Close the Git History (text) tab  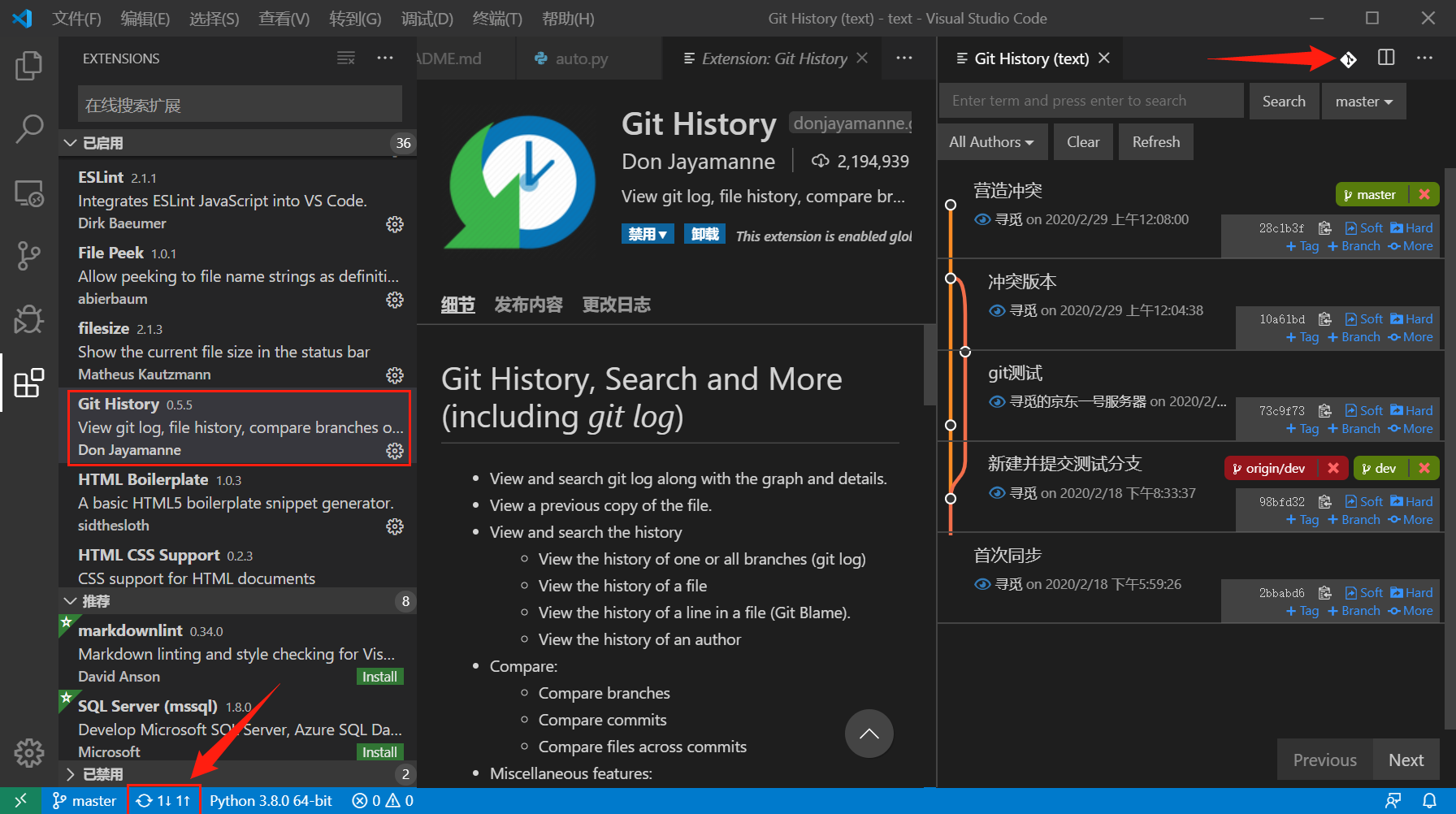[x=1104, y=58]
